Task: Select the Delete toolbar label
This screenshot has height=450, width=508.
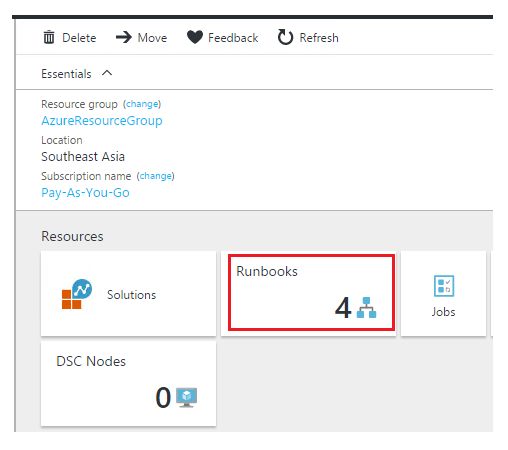Action: (79, 38)
